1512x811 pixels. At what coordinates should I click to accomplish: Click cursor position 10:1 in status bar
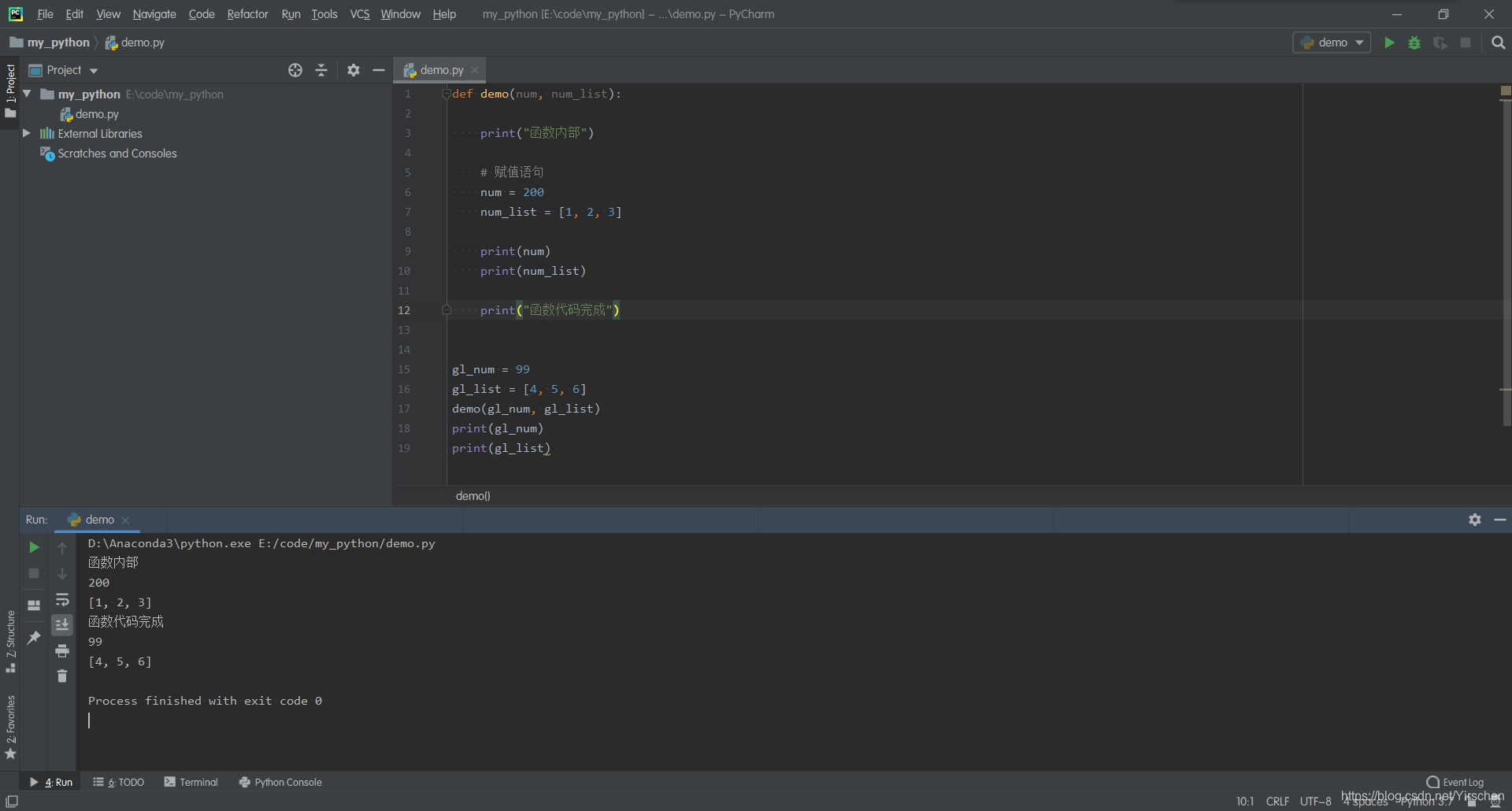[1244, 802]
